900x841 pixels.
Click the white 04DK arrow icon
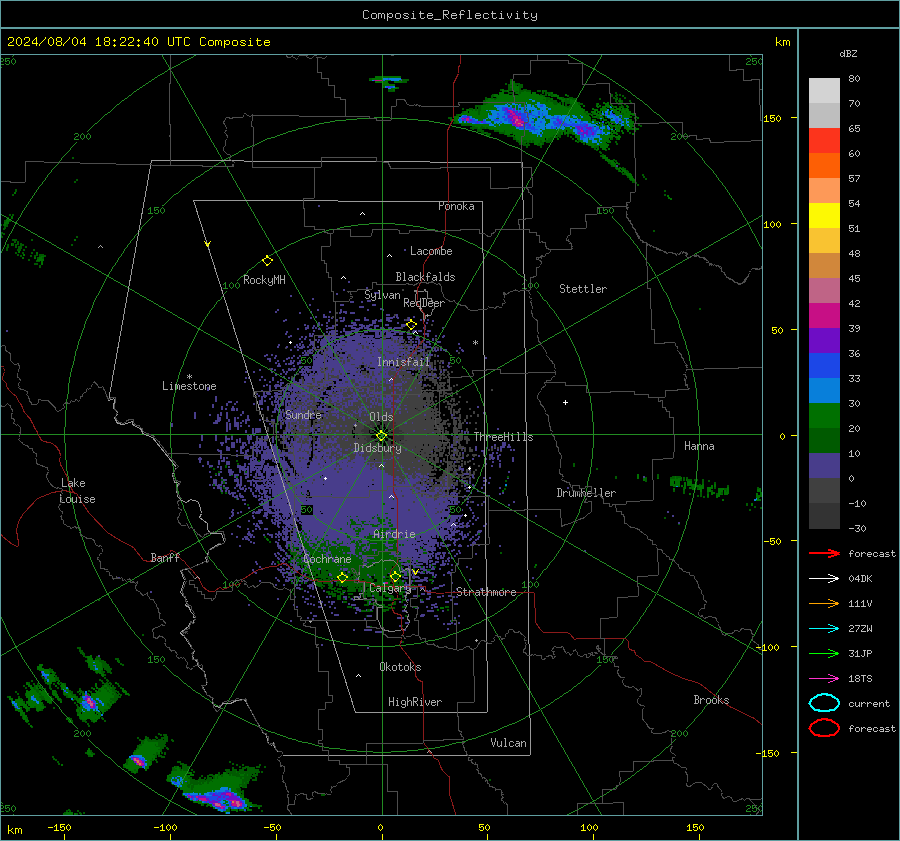pos(824,579)
